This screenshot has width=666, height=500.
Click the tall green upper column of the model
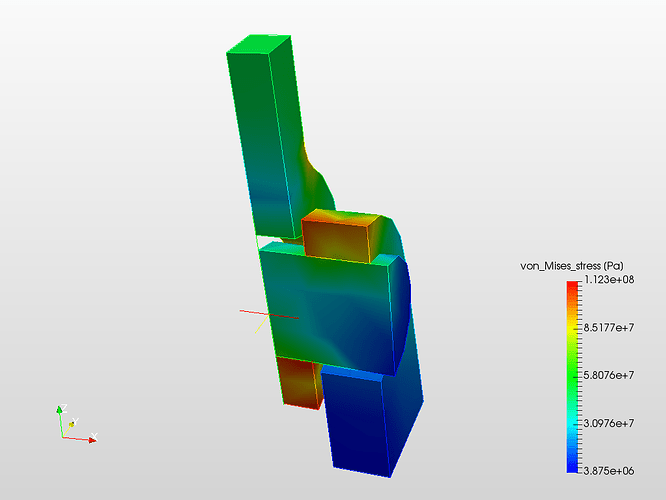pos(268,136)
